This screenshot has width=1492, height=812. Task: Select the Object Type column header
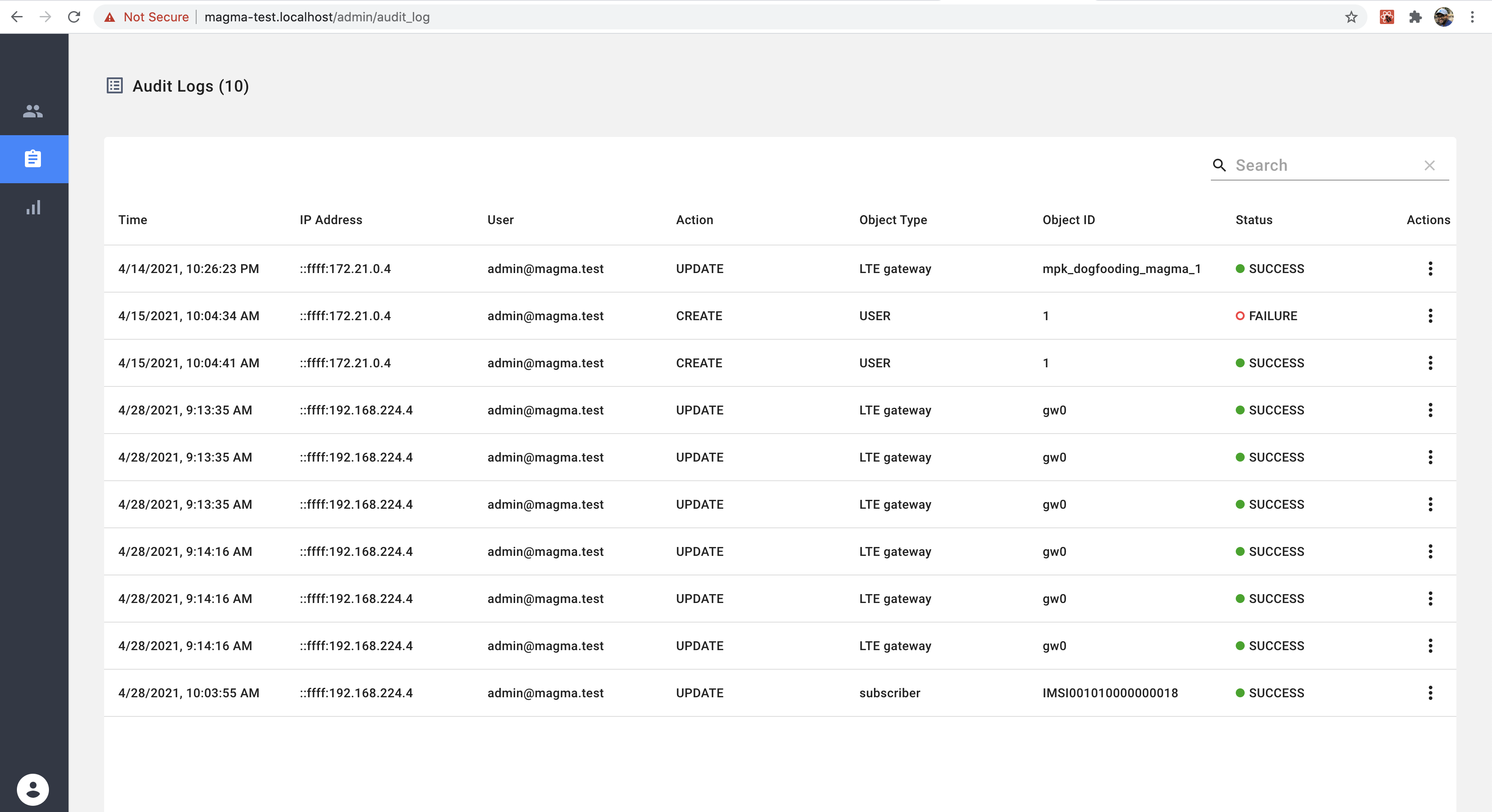[x=892, y=220]
